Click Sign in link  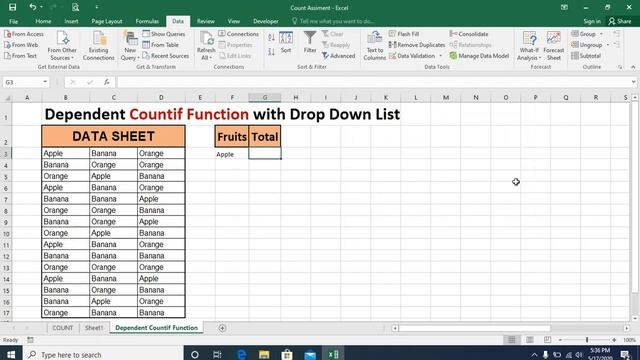592,21
